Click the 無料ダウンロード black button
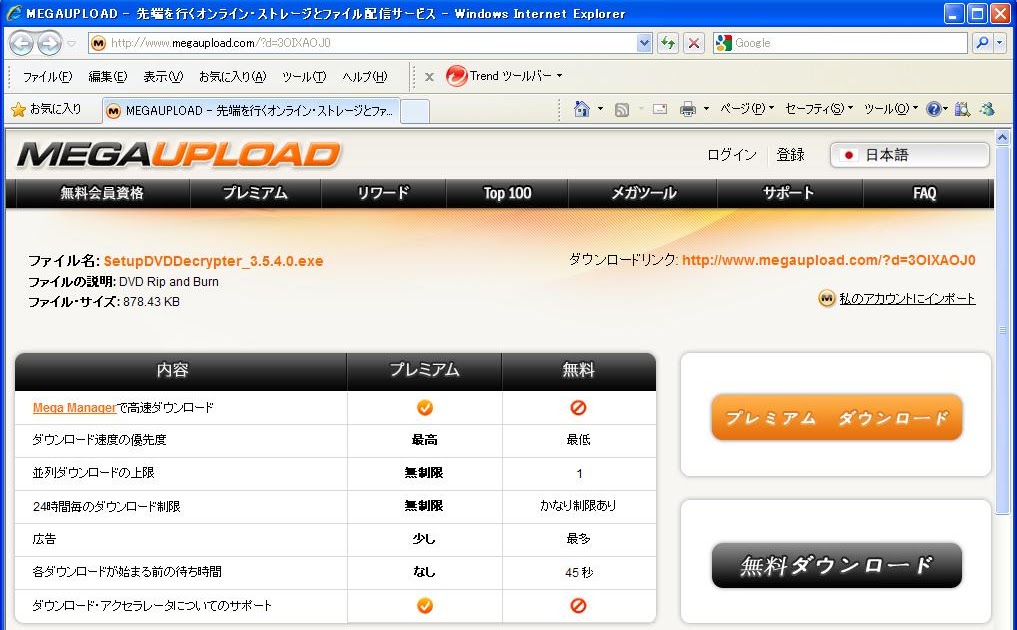 pos(837,566)
